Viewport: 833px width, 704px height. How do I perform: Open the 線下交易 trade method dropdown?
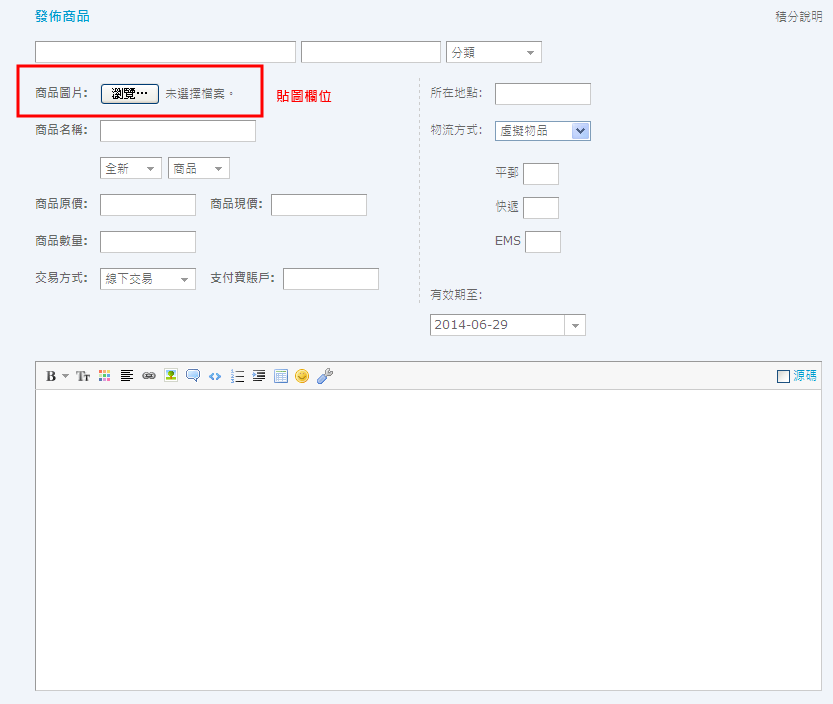click(148, 279)
